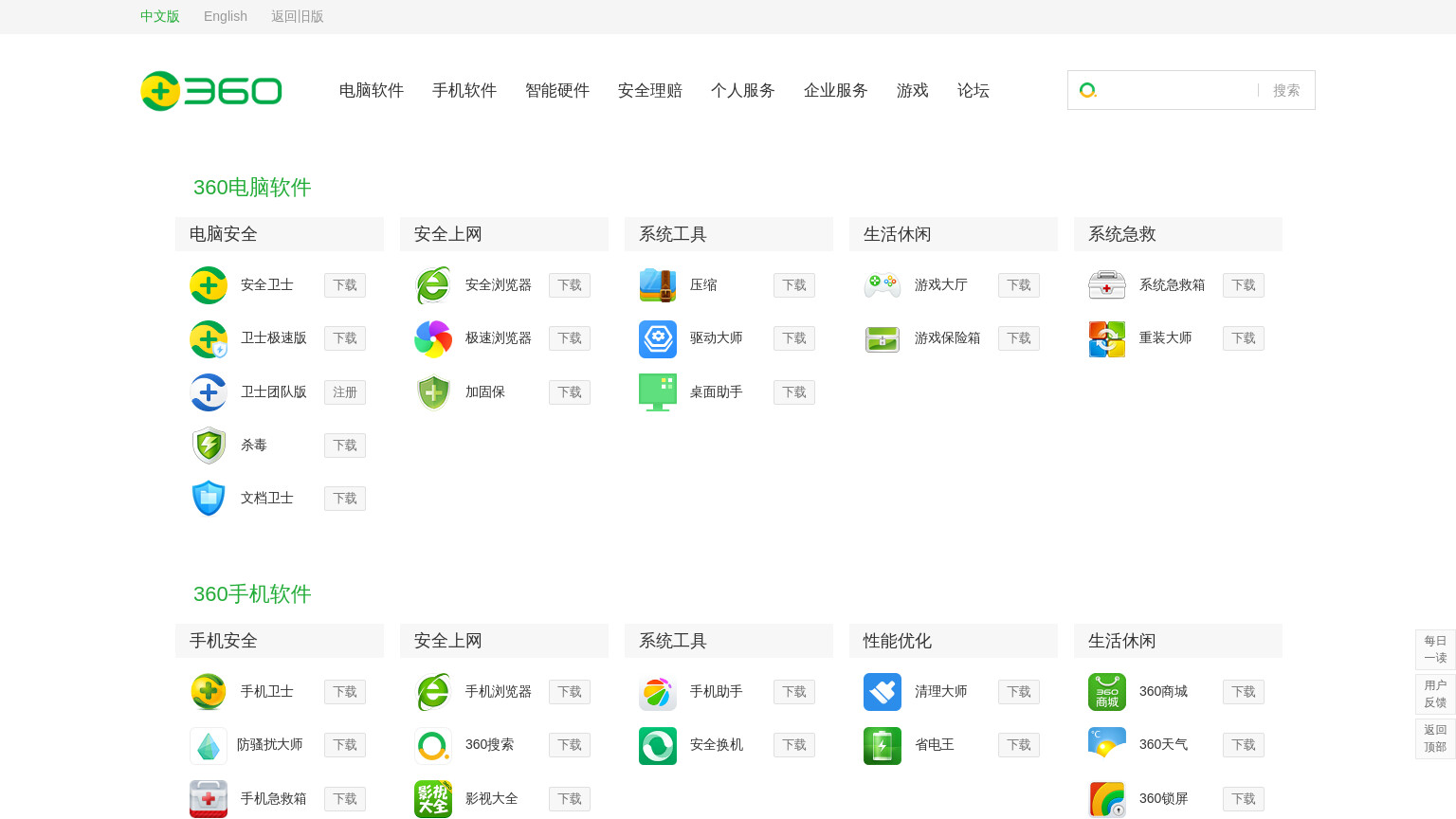This screenshot has width=1456, height=819.
Task: Download 手机助手
Action: [x=794, y=692]
